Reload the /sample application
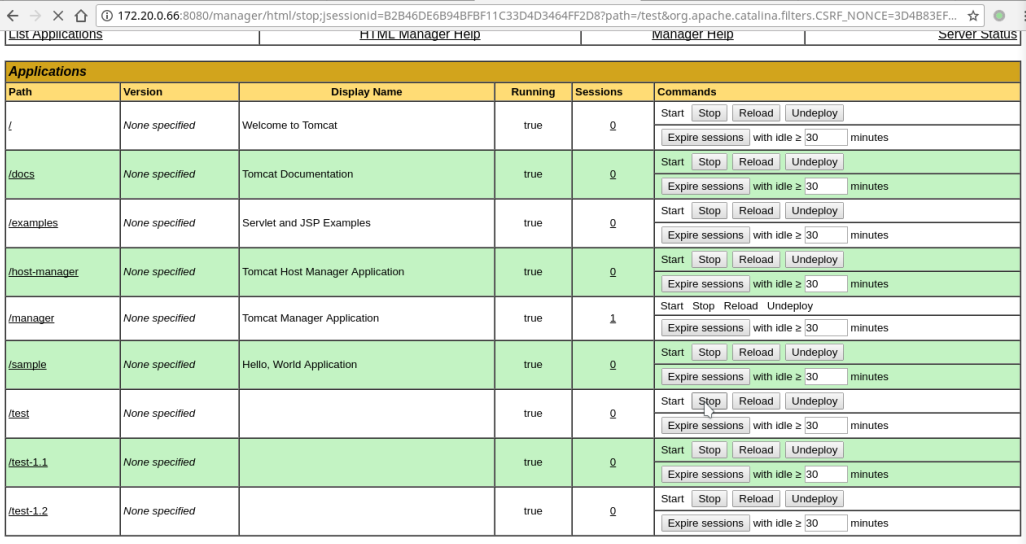Viewport: 1026px width, 544px height. 756,352
